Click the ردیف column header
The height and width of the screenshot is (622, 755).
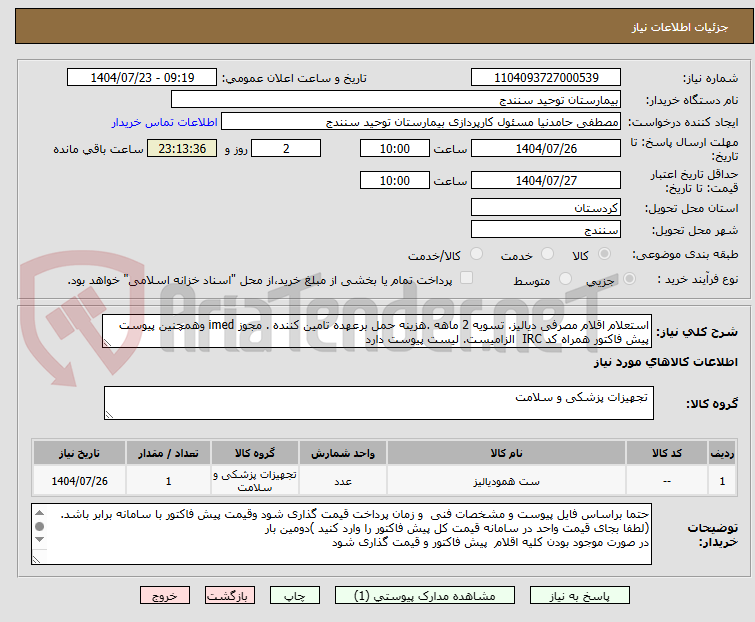point(722,453)
